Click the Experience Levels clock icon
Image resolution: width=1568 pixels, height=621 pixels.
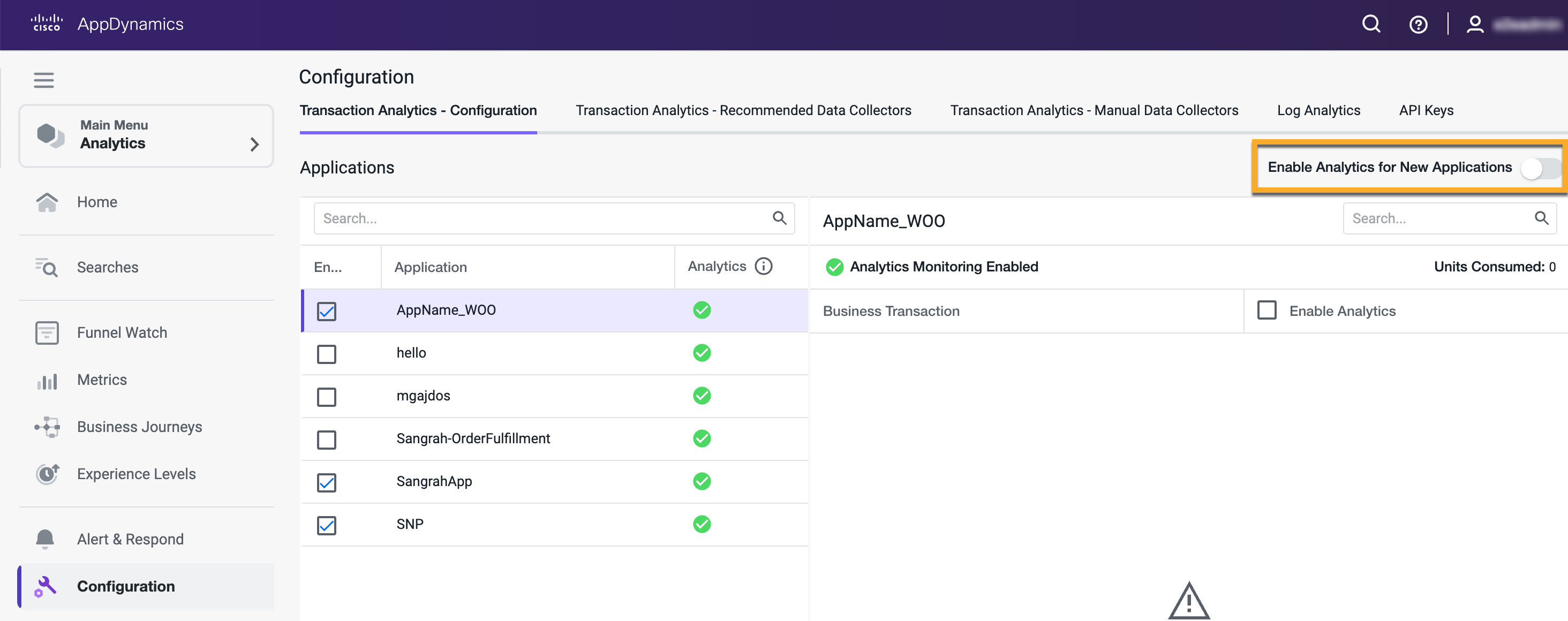click(x=47, y=474)
